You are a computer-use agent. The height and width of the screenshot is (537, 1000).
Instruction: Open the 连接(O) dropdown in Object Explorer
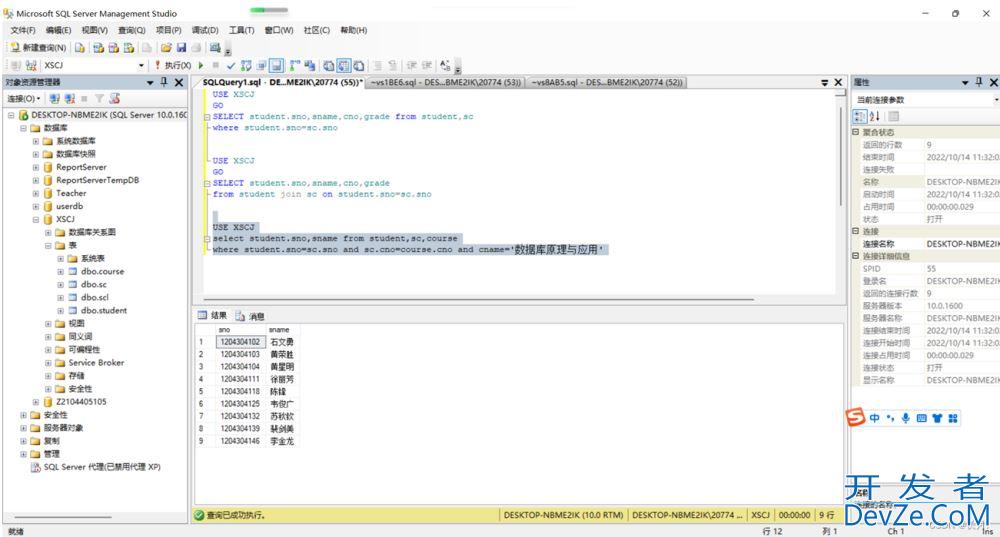[24, 99]
